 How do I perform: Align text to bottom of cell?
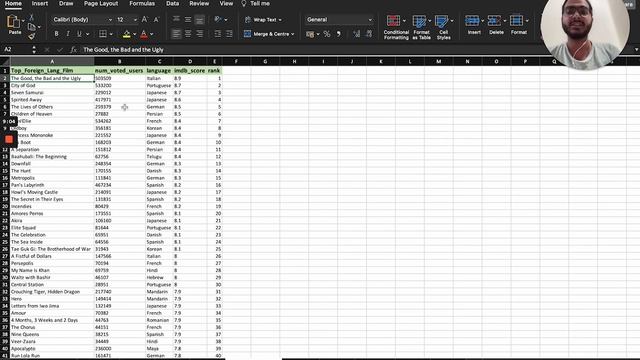tap(199, 19)
